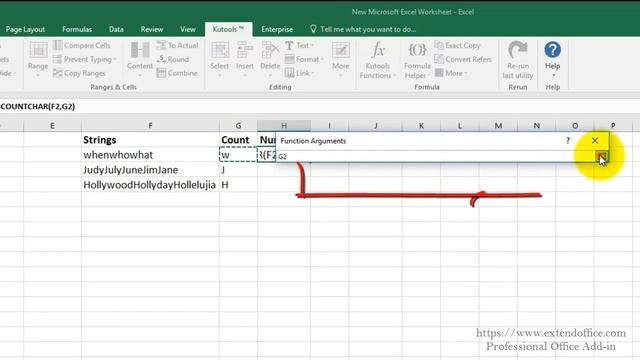This screenshot has width=640, height=360.
Task: Click cell containing whenwhowhat
Action: [150, 155]
